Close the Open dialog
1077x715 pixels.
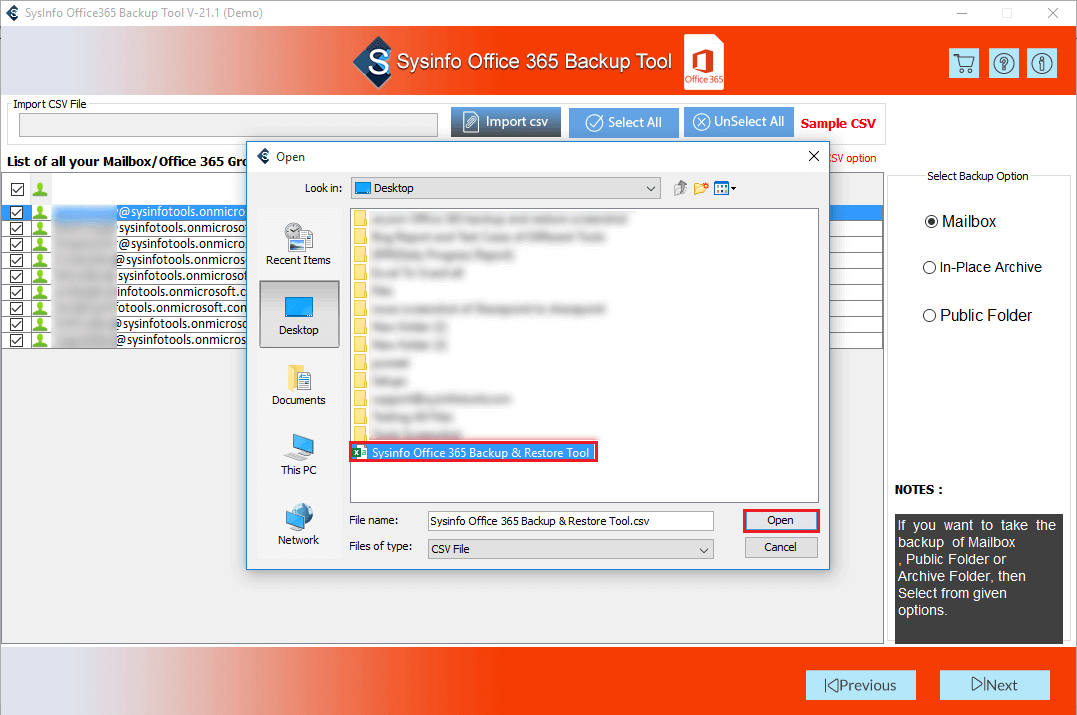tap(814, 157)
